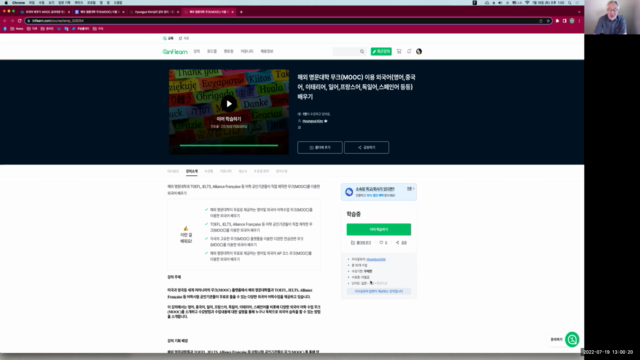This screenshot has height=360, width=640.
Task: Click the light blue link box at the sidebar bottom
Action: [x=379, y=291]
